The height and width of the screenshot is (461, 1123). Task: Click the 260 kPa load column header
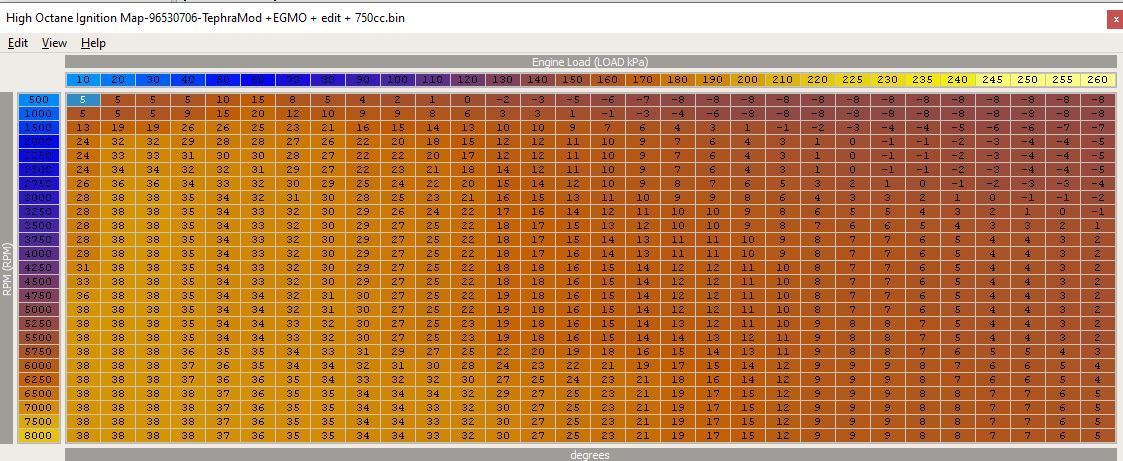click(x=1098, y=80)
